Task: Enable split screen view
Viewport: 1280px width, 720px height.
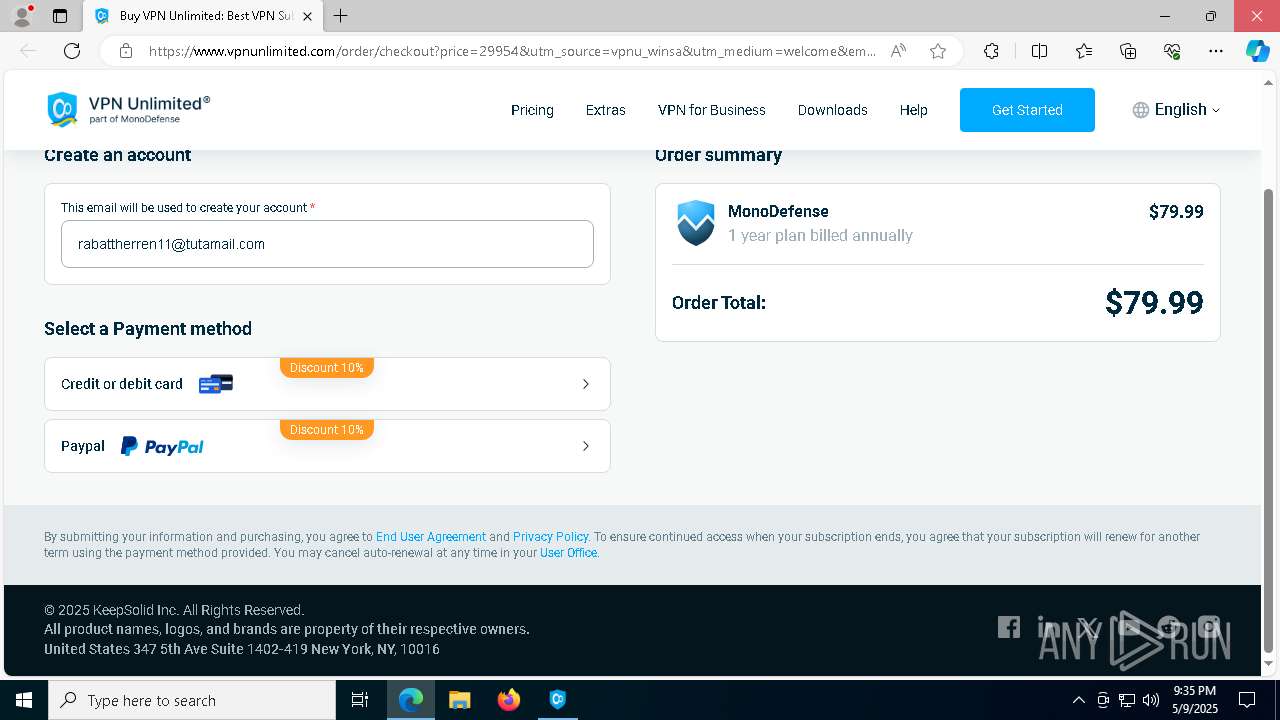Action: coord(1039,51)
